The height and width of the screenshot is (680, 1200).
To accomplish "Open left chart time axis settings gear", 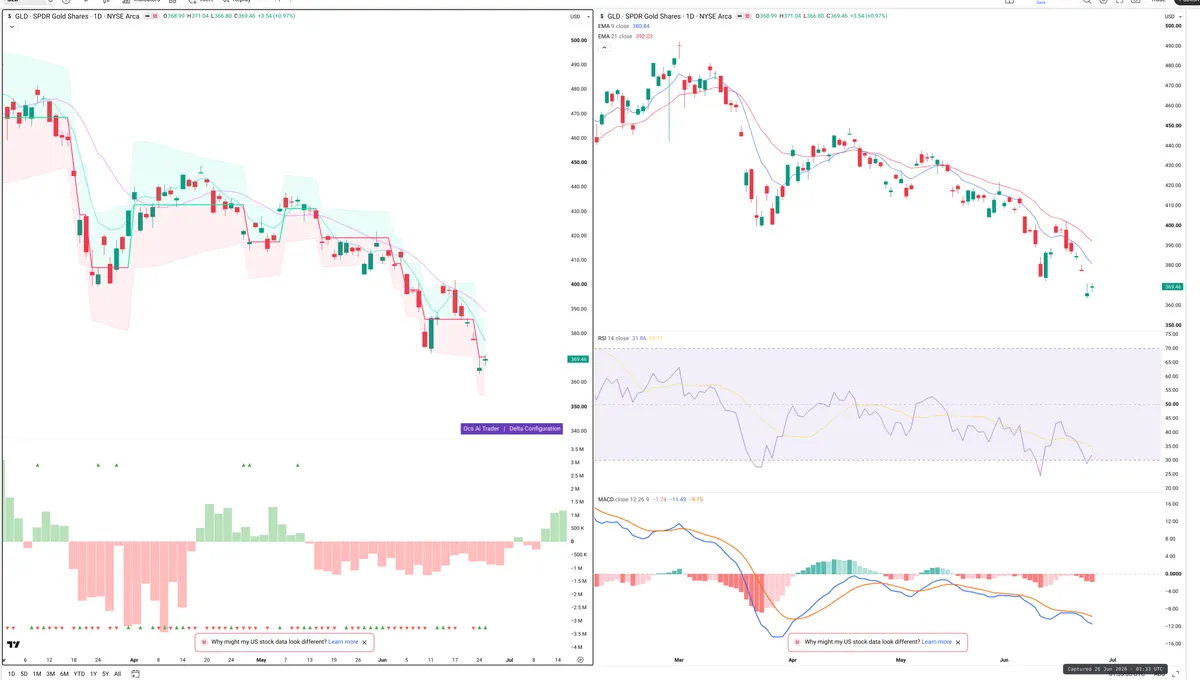I will coord(580,661).
